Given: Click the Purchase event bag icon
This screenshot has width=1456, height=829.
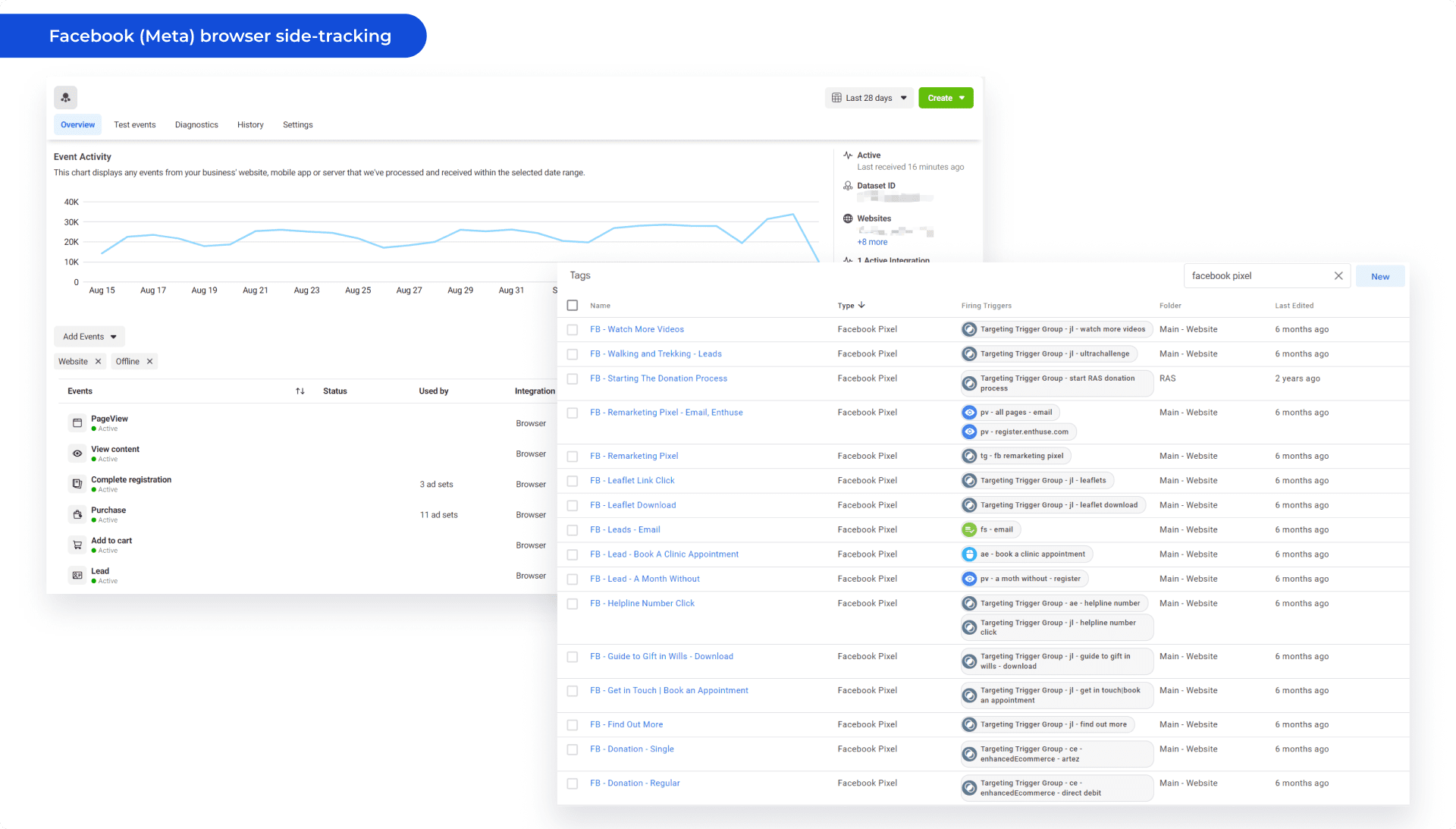Looking at the screenshot, I should [x=77, y=514].
